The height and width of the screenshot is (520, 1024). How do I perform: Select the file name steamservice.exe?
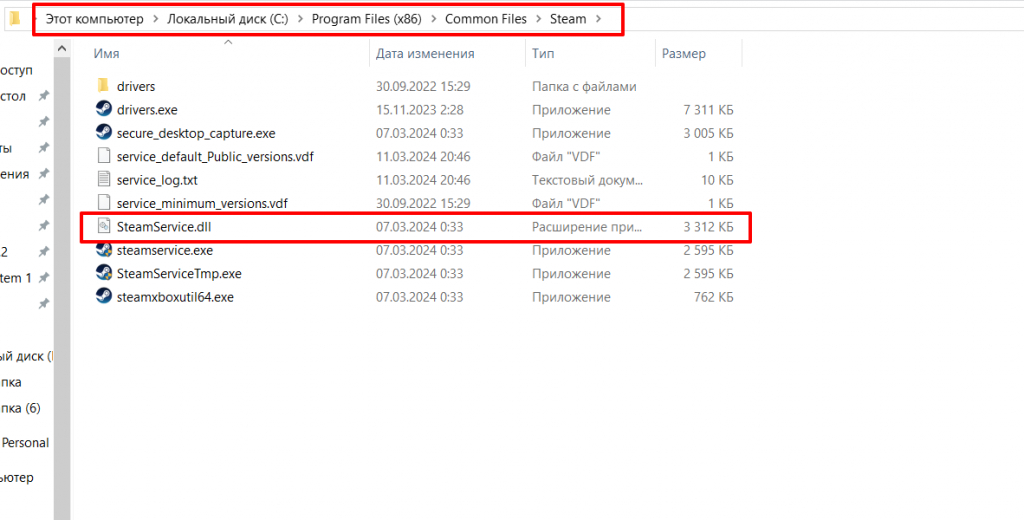click(165, 251)
